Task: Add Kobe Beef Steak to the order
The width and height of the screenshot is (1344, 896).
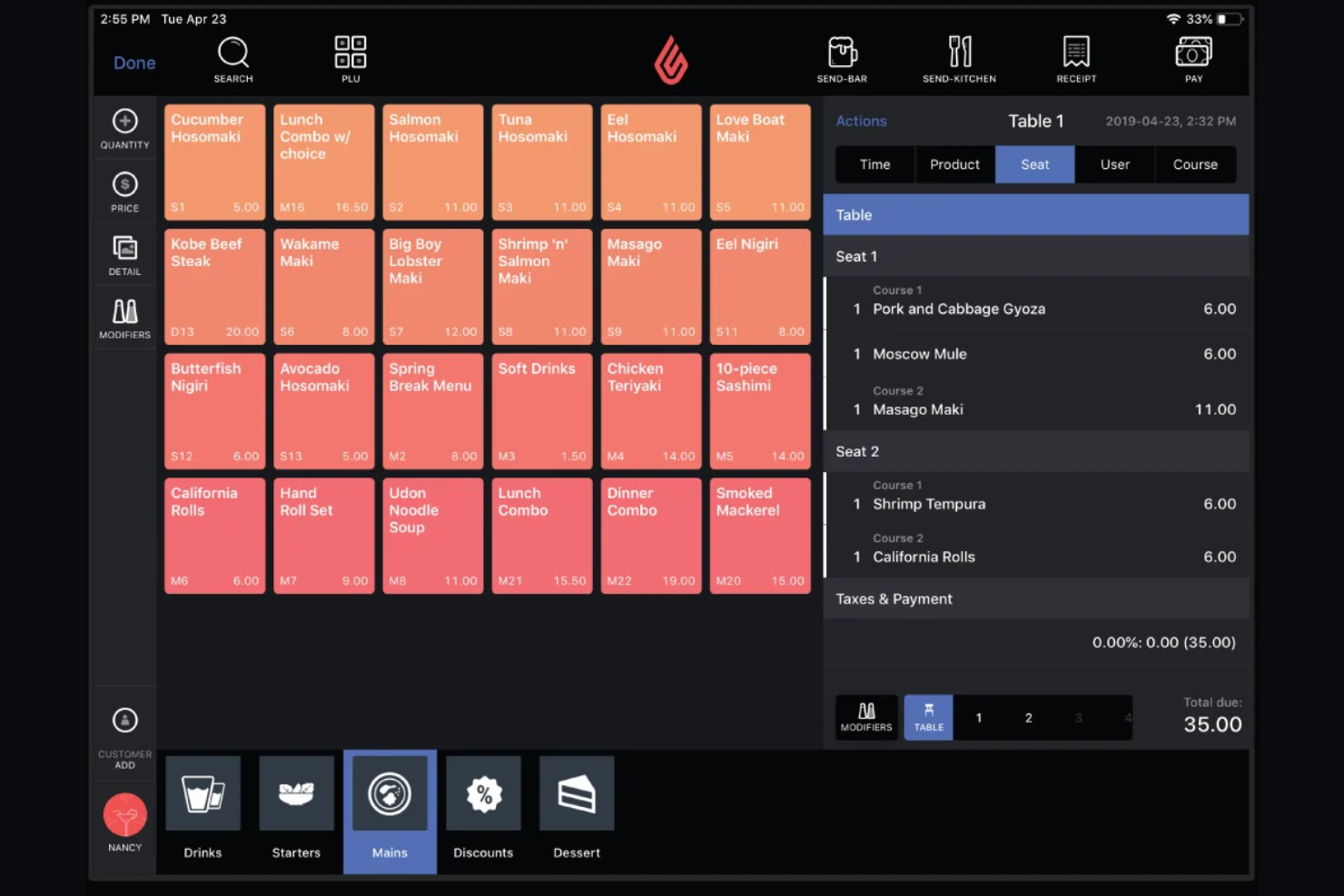Action: pyautogui.click(x=214, y=286)
